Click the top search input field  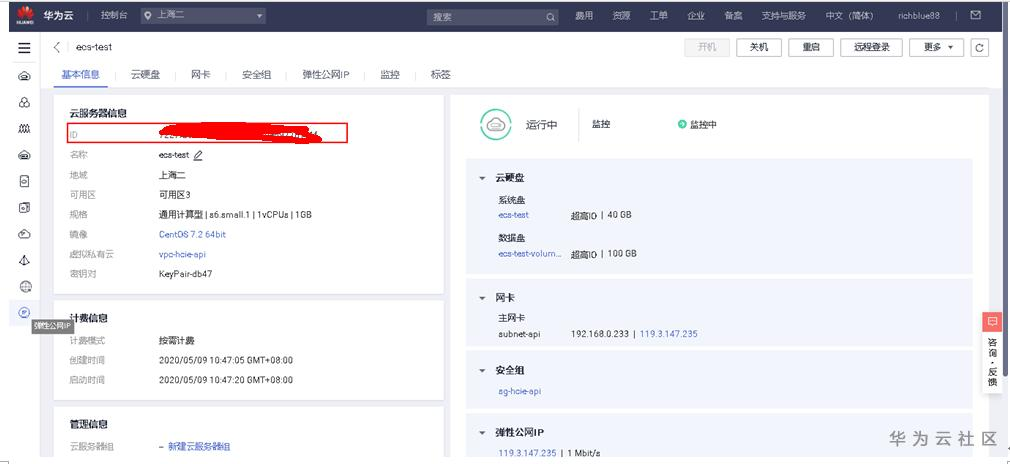(x=492, y=17)
